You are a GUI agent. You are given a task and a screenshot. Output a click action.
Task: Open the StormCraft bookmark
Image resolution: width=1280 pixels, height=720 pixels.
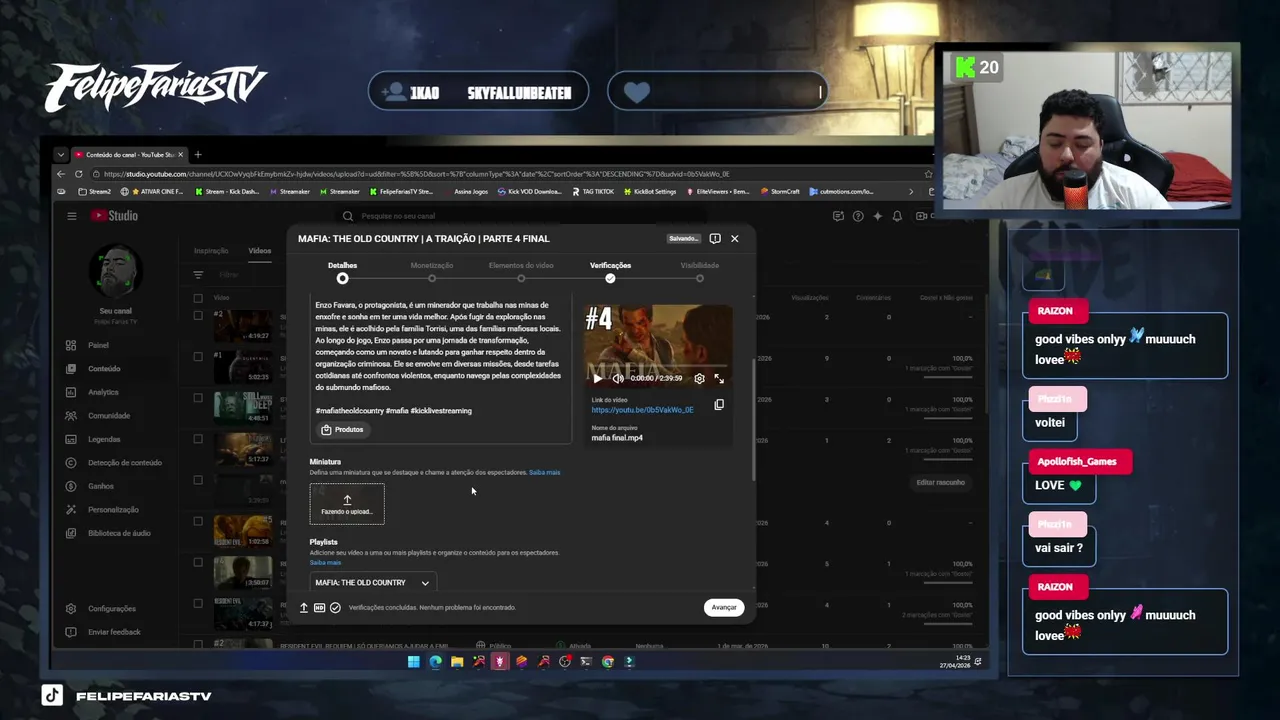point(780,192)
